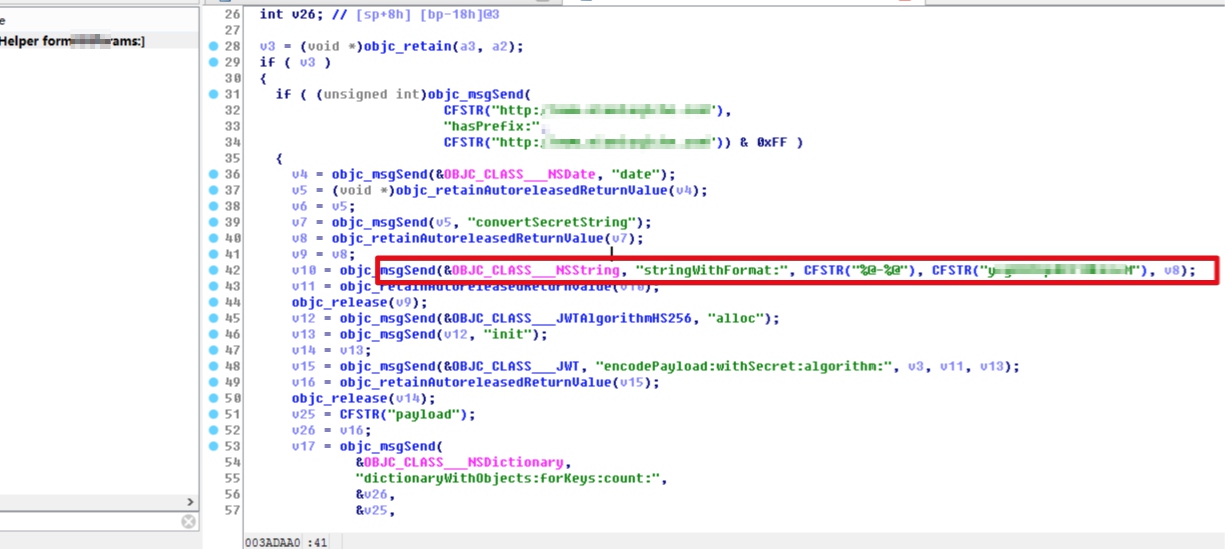Click the breakpoint dot on line 42
The width and height of the screenshot is (1225, 549).
(213, 270)
